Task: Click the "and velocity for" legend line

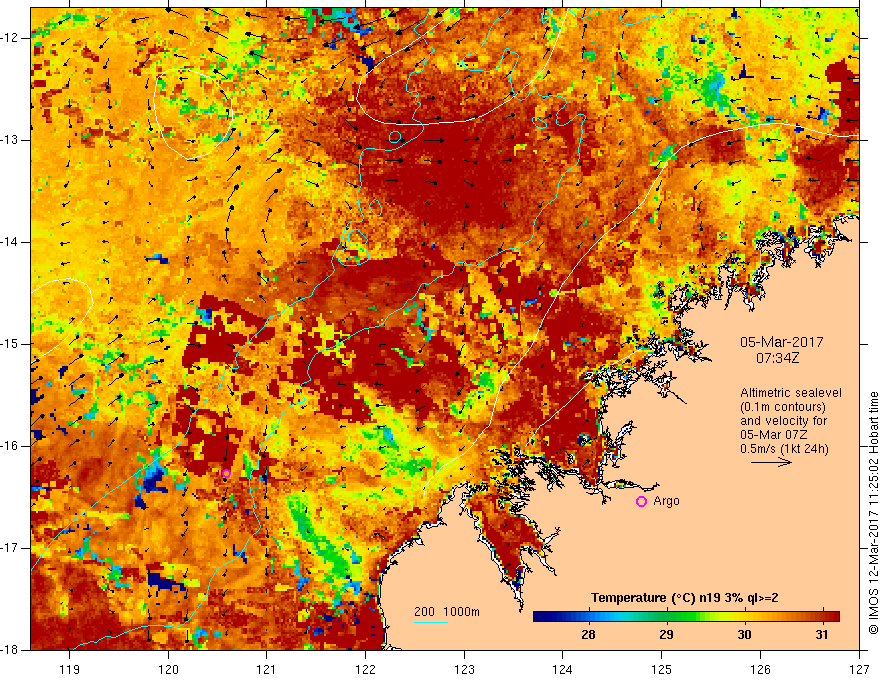Action: click(783, 421)
